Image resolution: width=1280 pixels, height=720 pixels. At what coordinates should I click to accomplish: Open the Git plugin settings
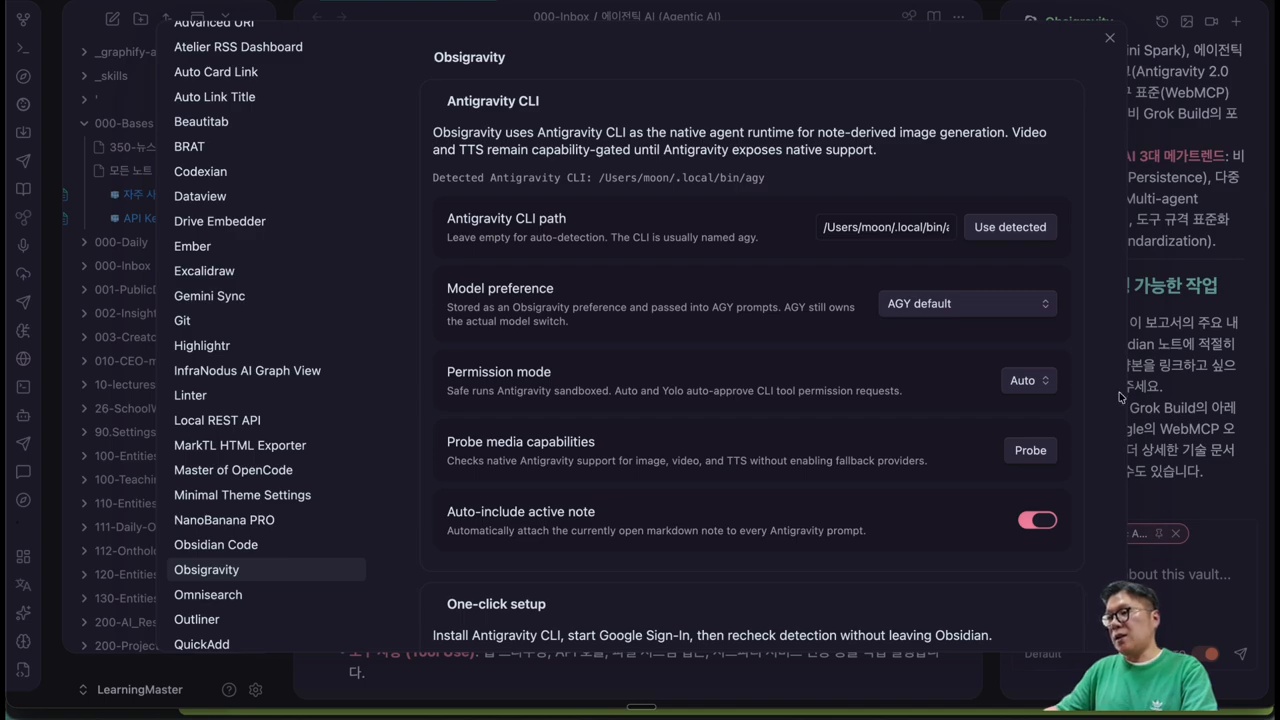coord(266,321)
